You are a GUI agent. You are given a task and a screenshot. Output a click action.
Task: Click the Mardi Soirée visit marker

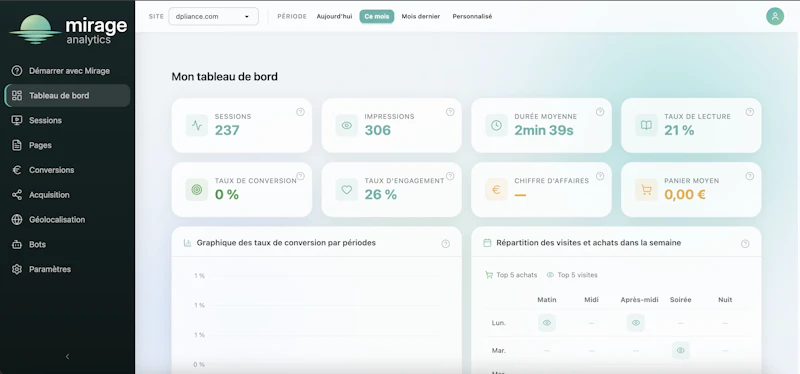tap(681, 351)
